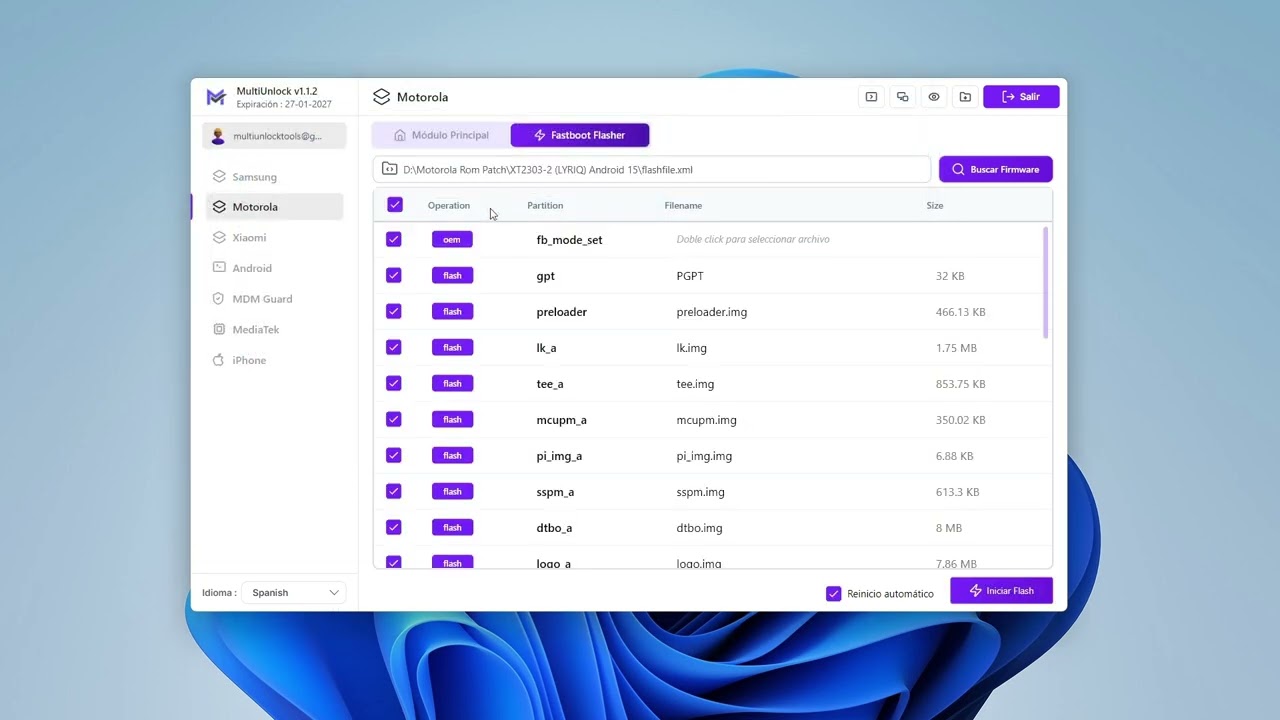Open the iPhone sidebar entry
1280x720 pixels.
click(274, 360)
